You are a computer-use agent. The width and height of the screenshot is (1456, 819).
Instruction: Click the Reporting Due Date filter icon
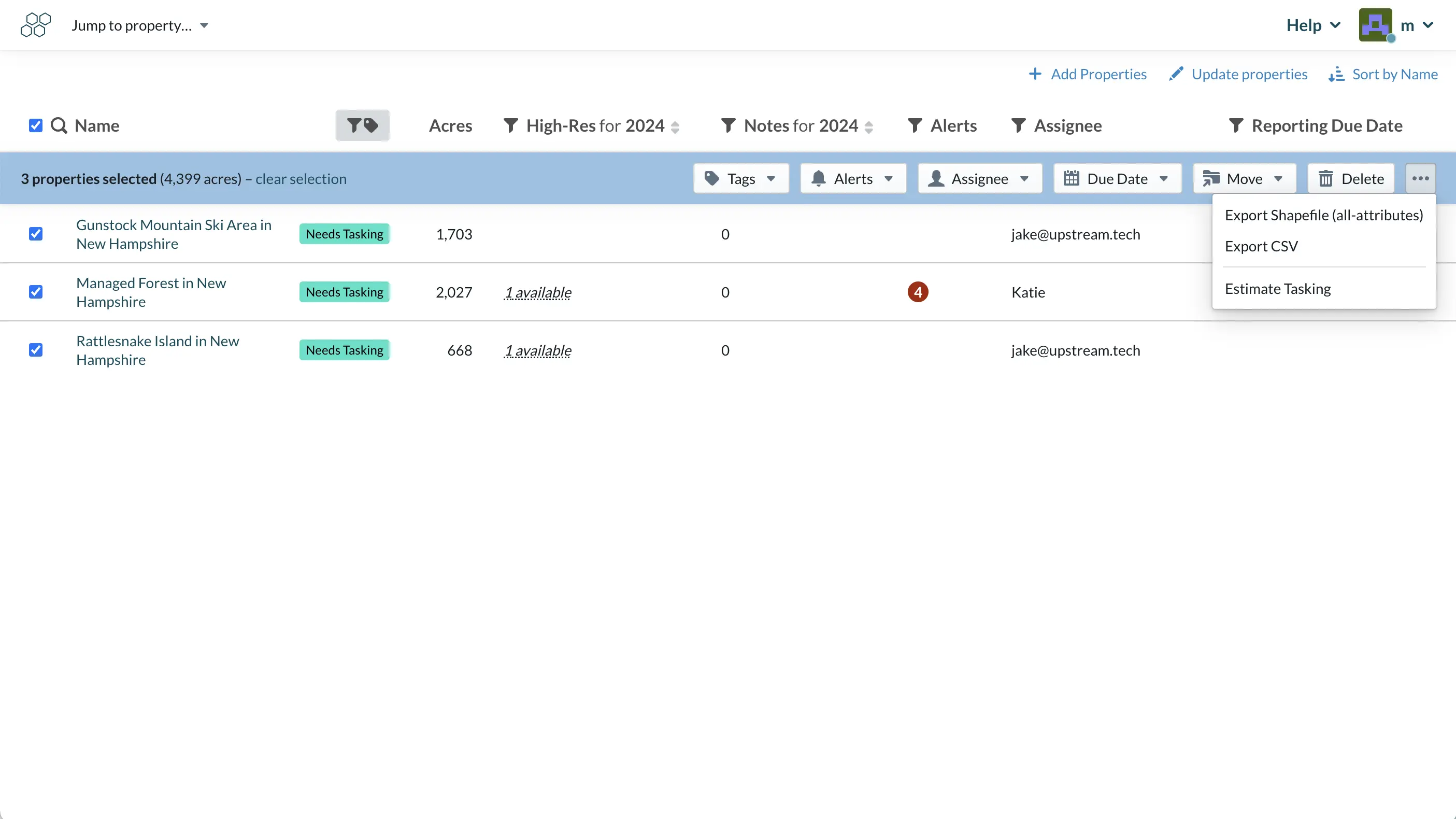pos(1236,125)
